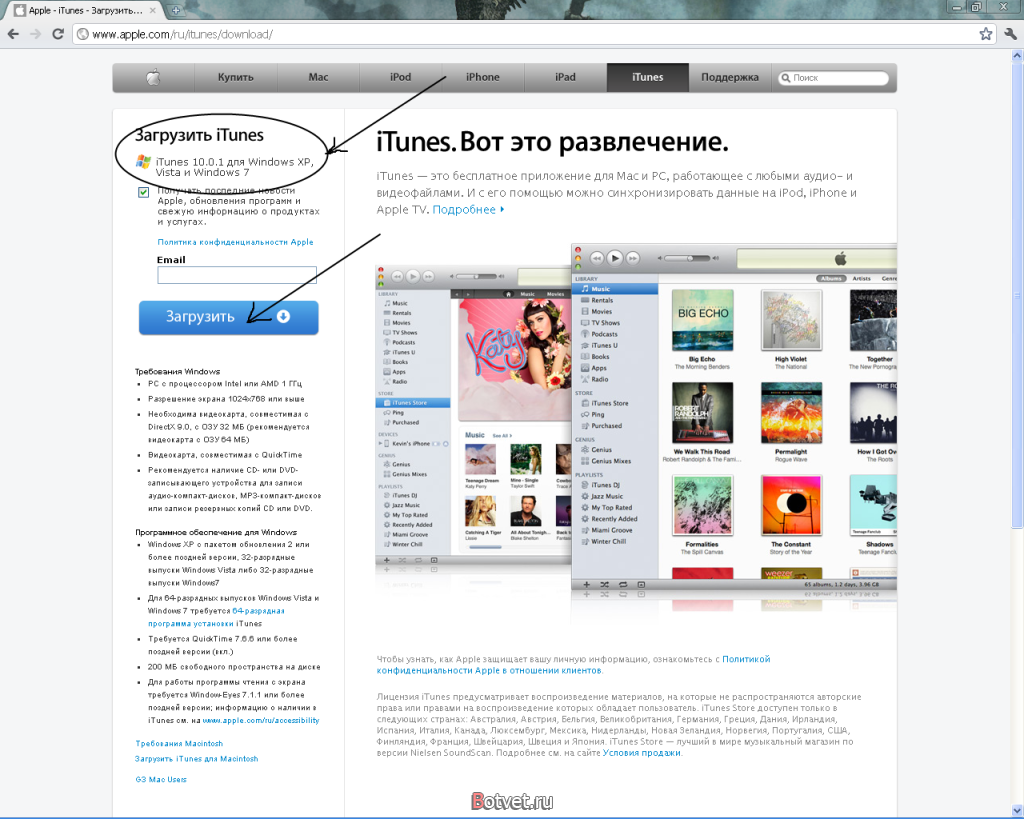Open the G3 Mac Users link
Image resolution: width=1024 pixels, height=819 pixels.
point(161,779)
